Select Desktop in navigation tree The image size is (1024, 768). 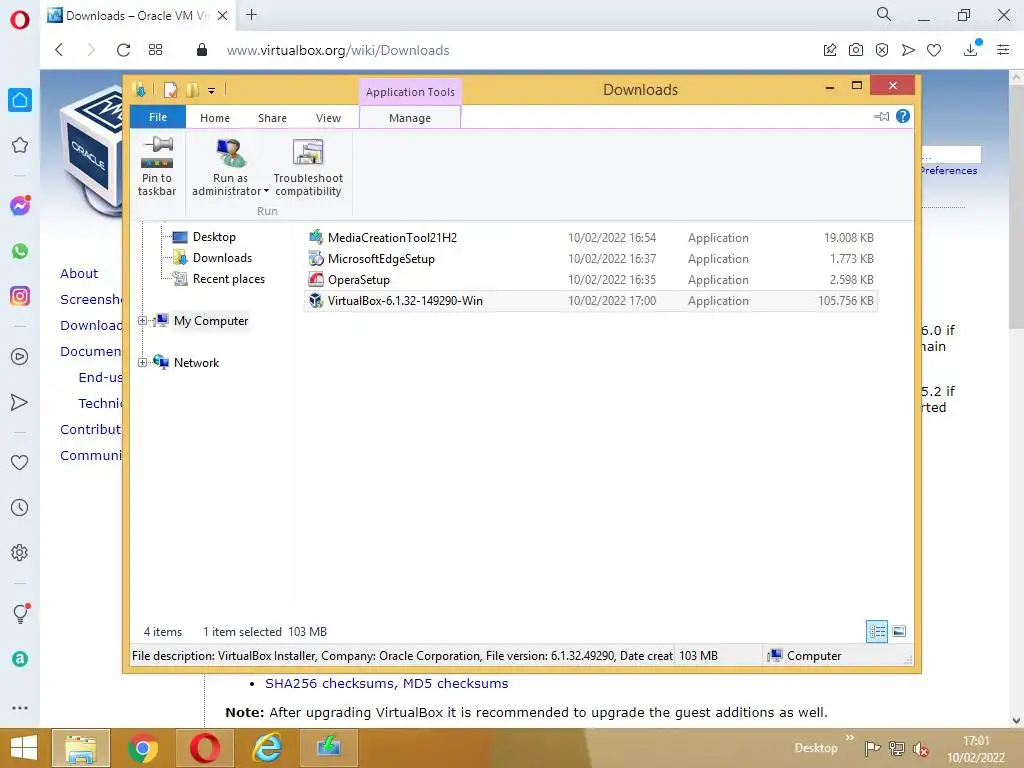pyautogui.click(x=214, y=236)
